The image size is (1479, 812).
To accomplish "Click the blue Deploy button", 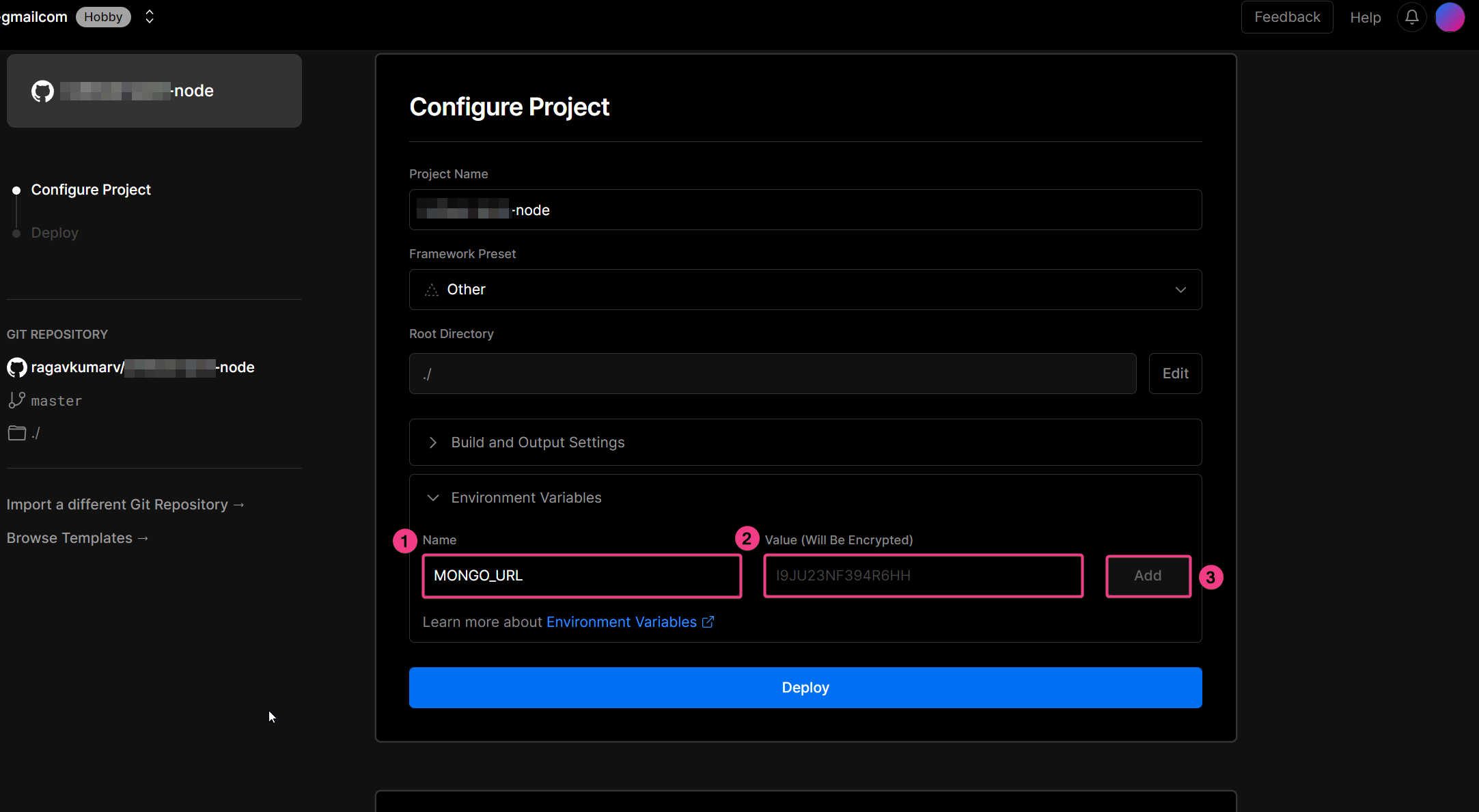I will pyautogui.click(x=805, y=688).
